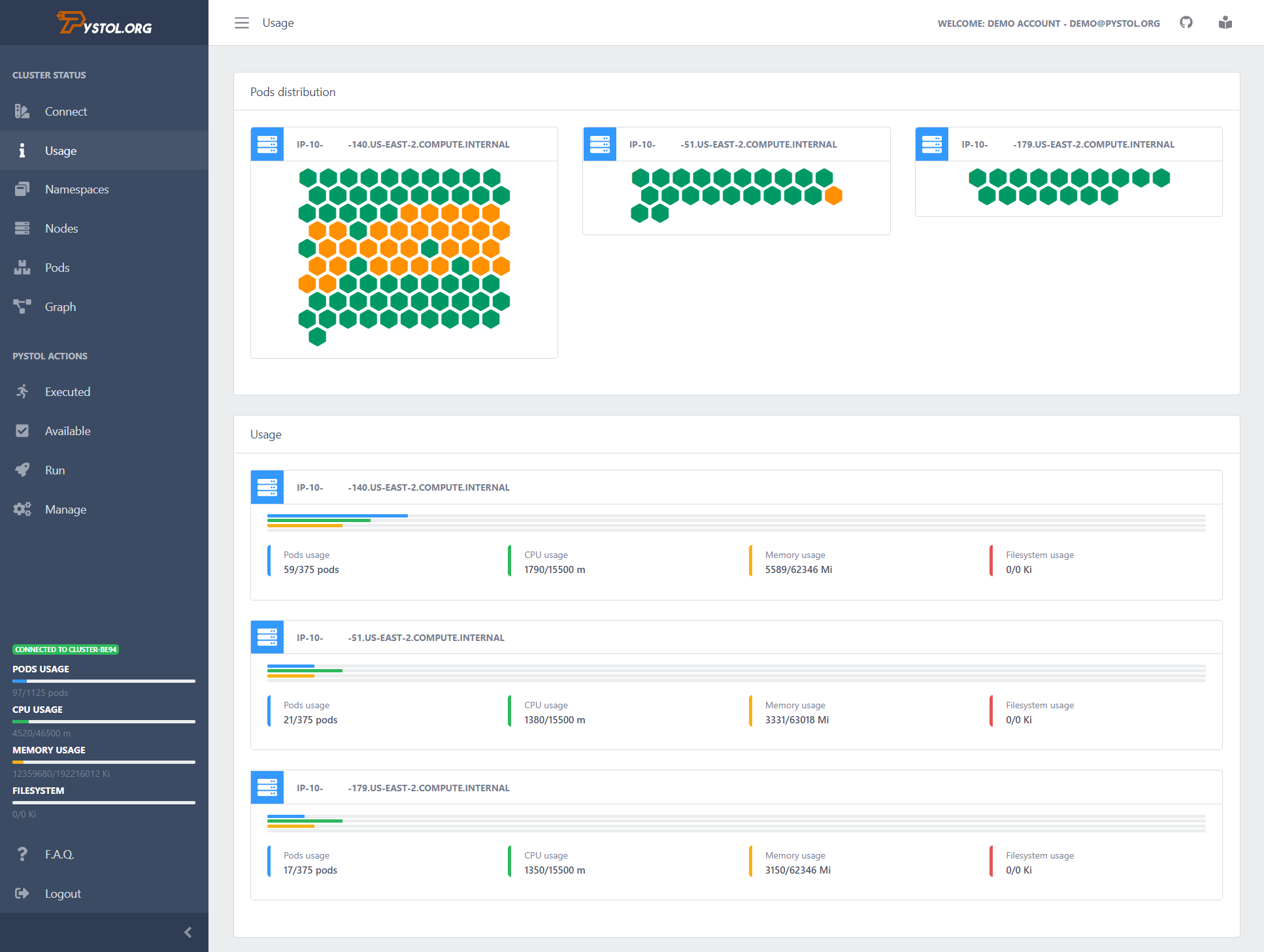Click -179 node server icon in Pods distribution
Image resolution: width=1264 pixels, height=952 pixels.
(x=932, y=144)
